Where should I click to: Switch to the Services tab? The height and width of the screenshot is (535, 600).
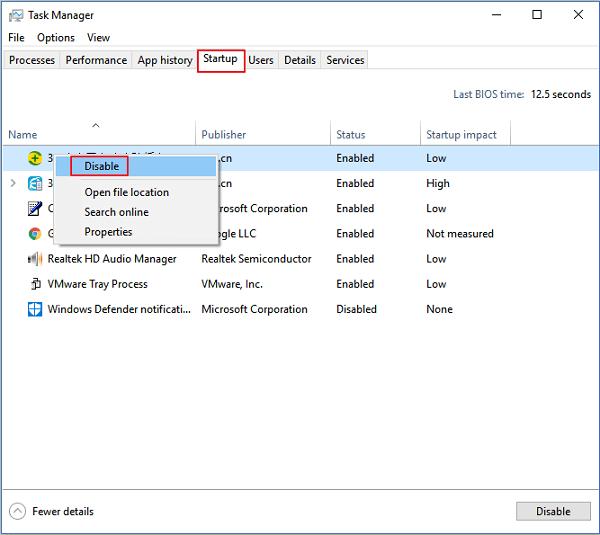coord(345,60)
